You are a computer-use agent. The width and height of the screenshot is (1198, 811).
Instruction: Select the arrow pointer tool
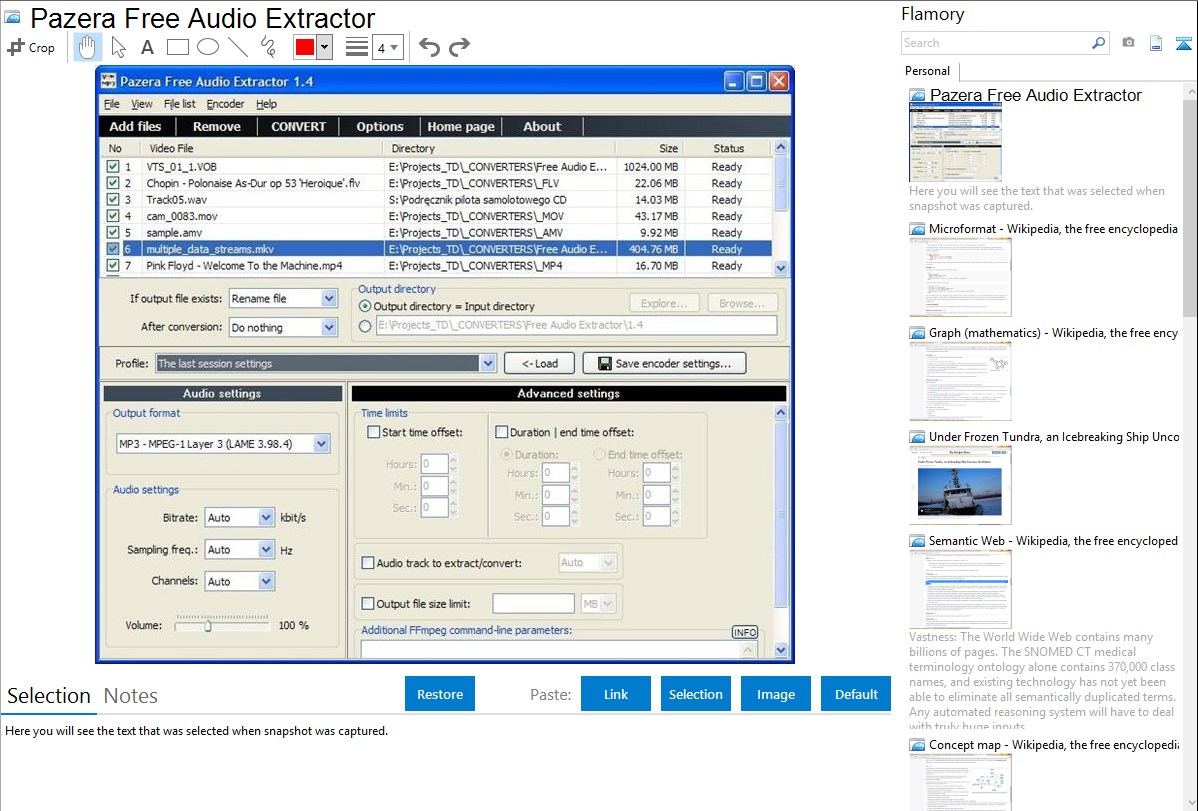[x=118, y=47]
